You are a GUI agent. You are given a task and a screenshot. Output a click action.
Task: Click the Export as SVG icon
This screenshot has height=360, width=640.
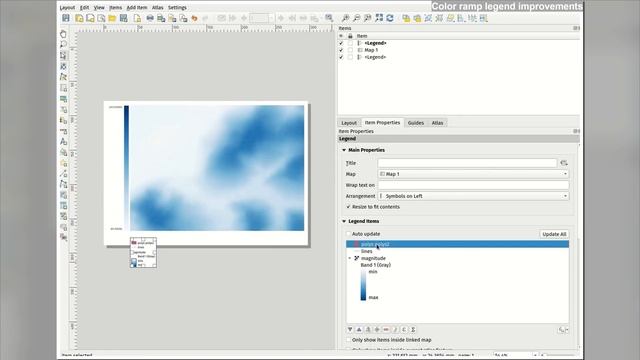pyautogui.click(x=172, y=18)
